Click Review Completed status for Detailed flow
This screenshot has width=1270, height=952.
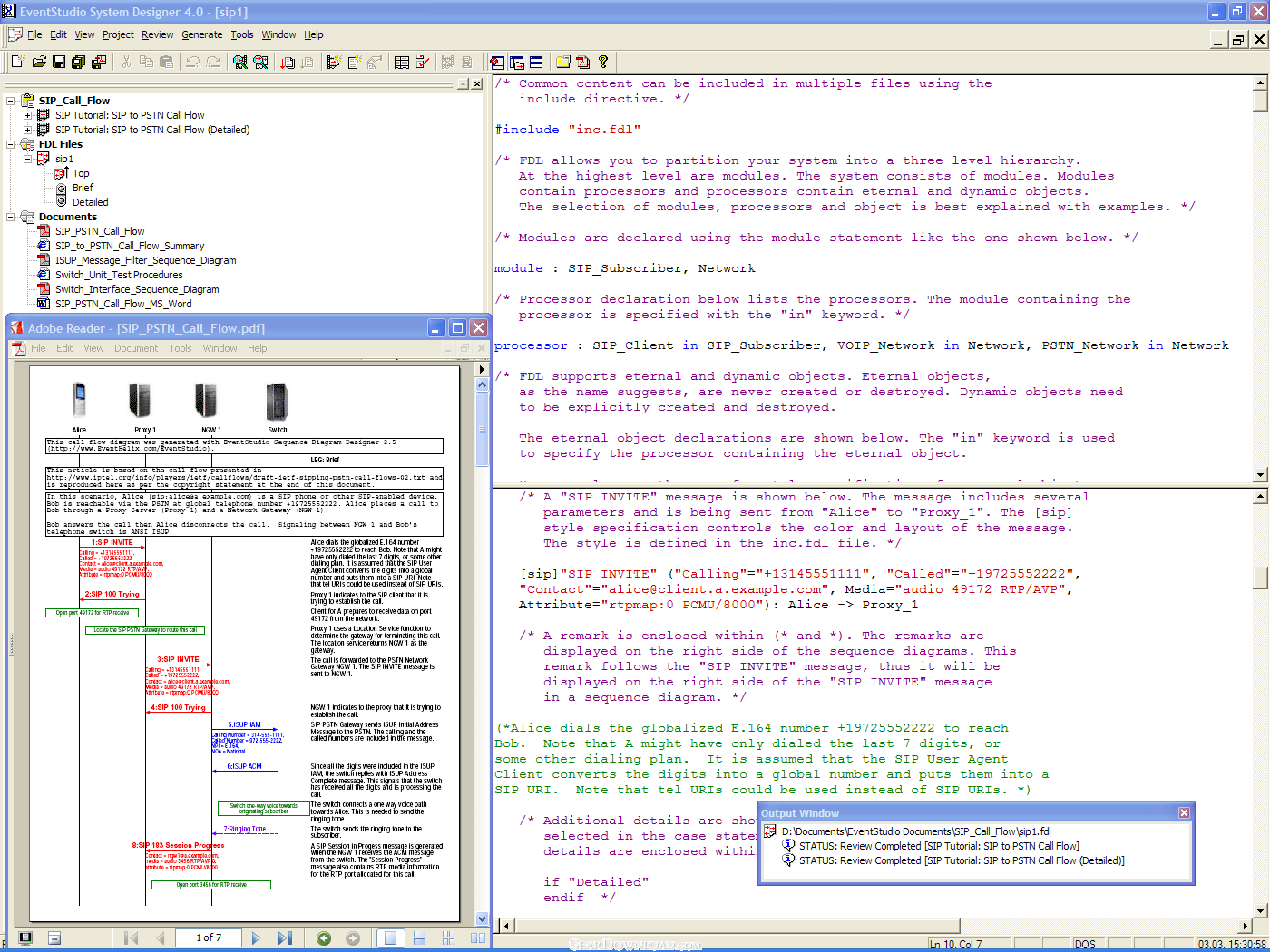click(961, 860)
